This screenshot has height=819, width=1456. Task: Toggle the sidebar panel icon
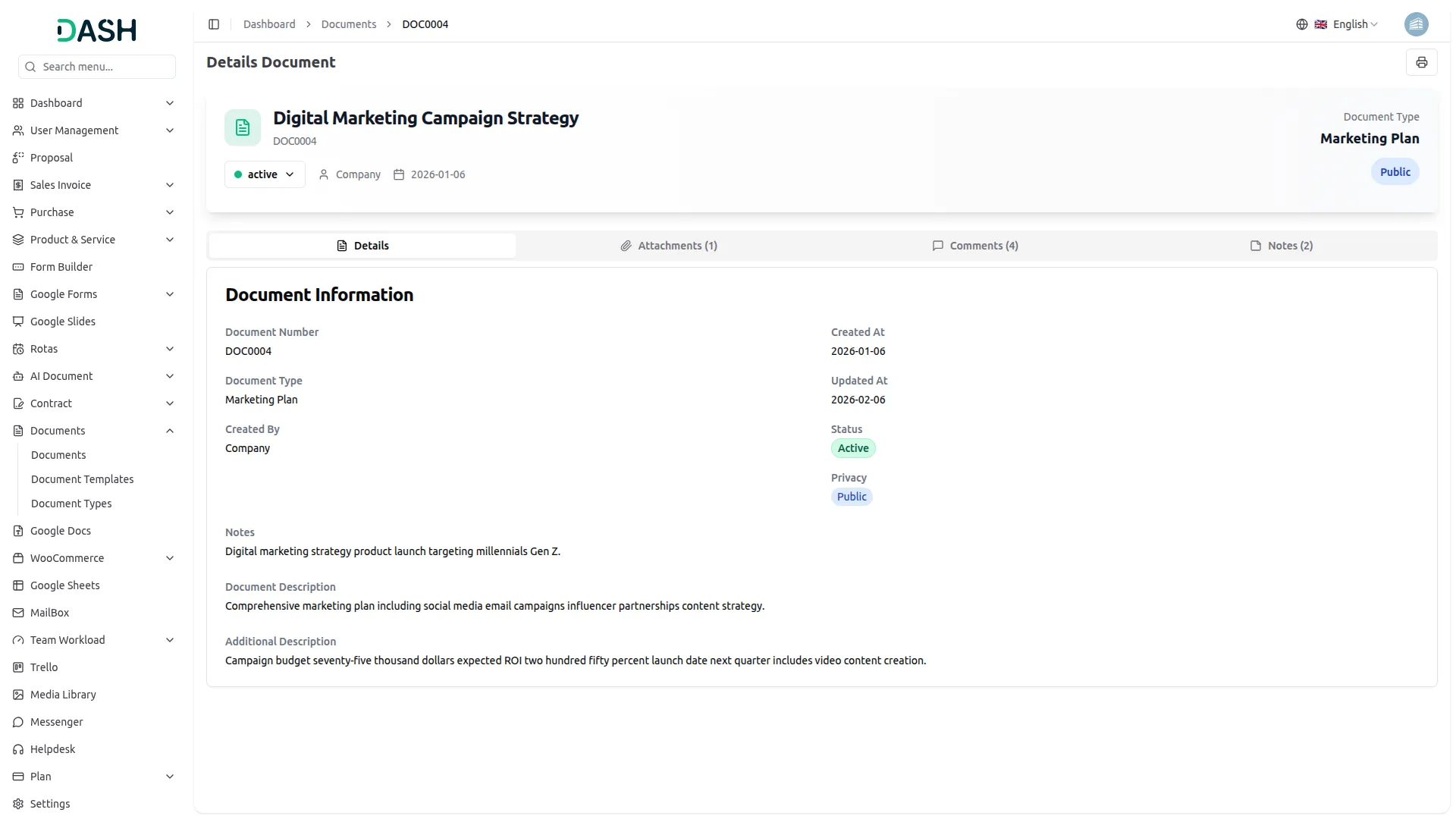214,24
